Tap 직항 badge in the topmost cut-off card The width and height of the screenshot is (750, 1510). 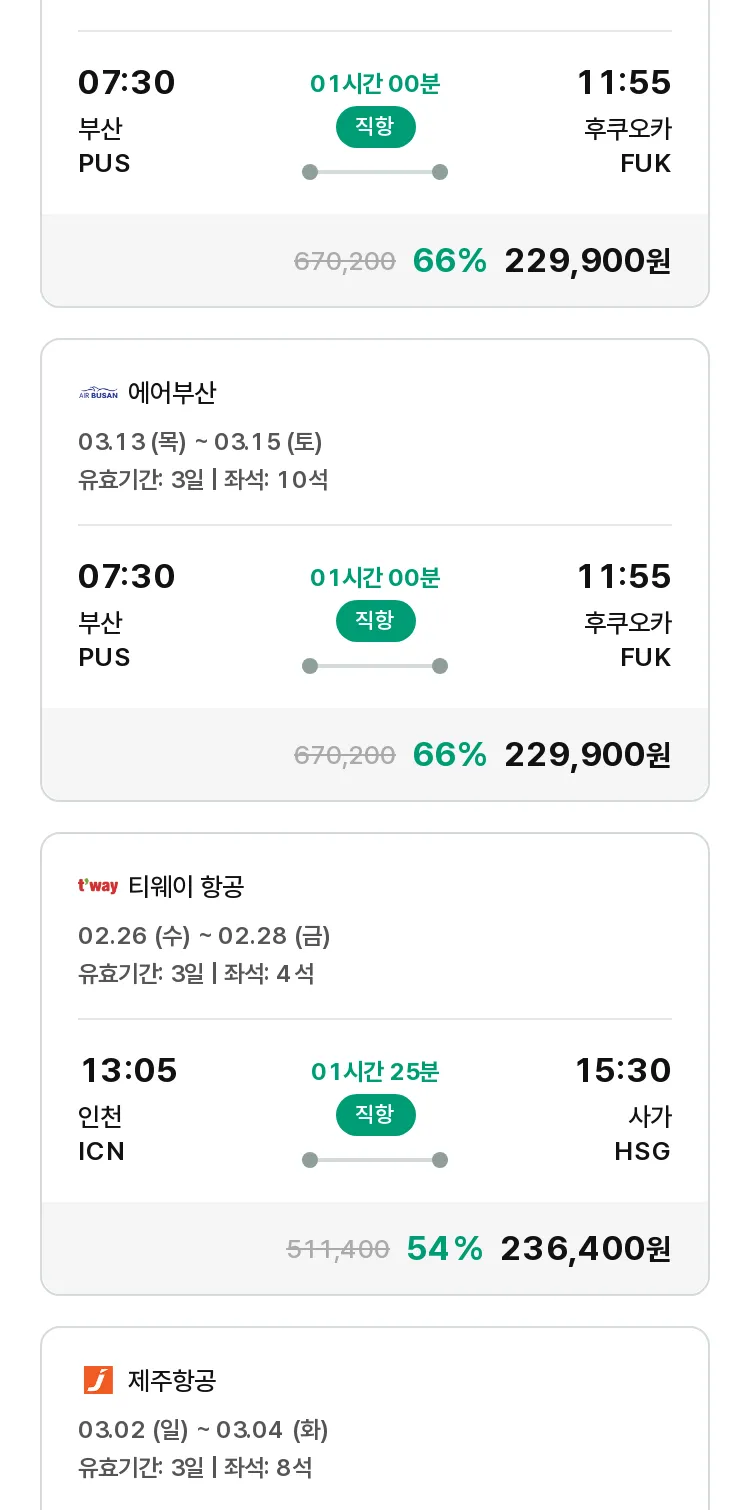click(375, 127)
